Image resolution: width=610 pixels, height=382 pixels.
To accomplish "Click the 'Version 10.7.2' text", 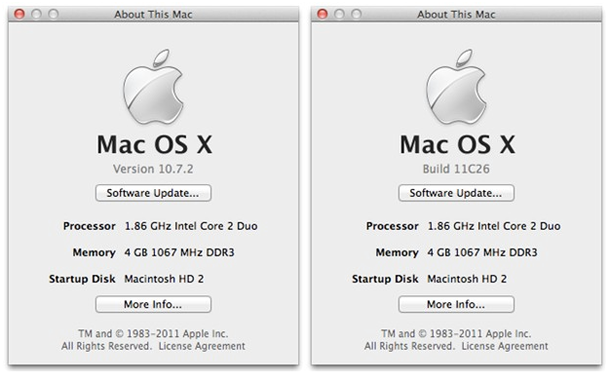I will 153,169.
